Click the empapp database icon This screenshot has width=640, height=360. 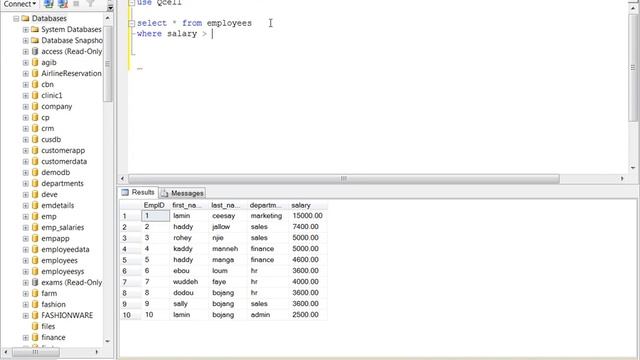point(35,238)
